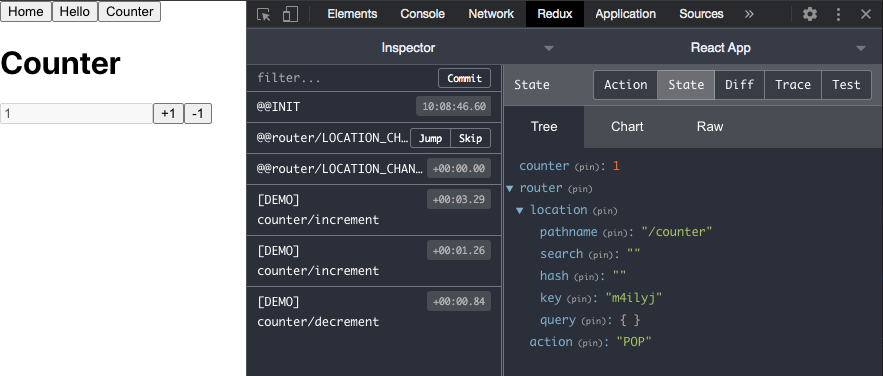Activate the inspect element picker icon

[264, 14]
